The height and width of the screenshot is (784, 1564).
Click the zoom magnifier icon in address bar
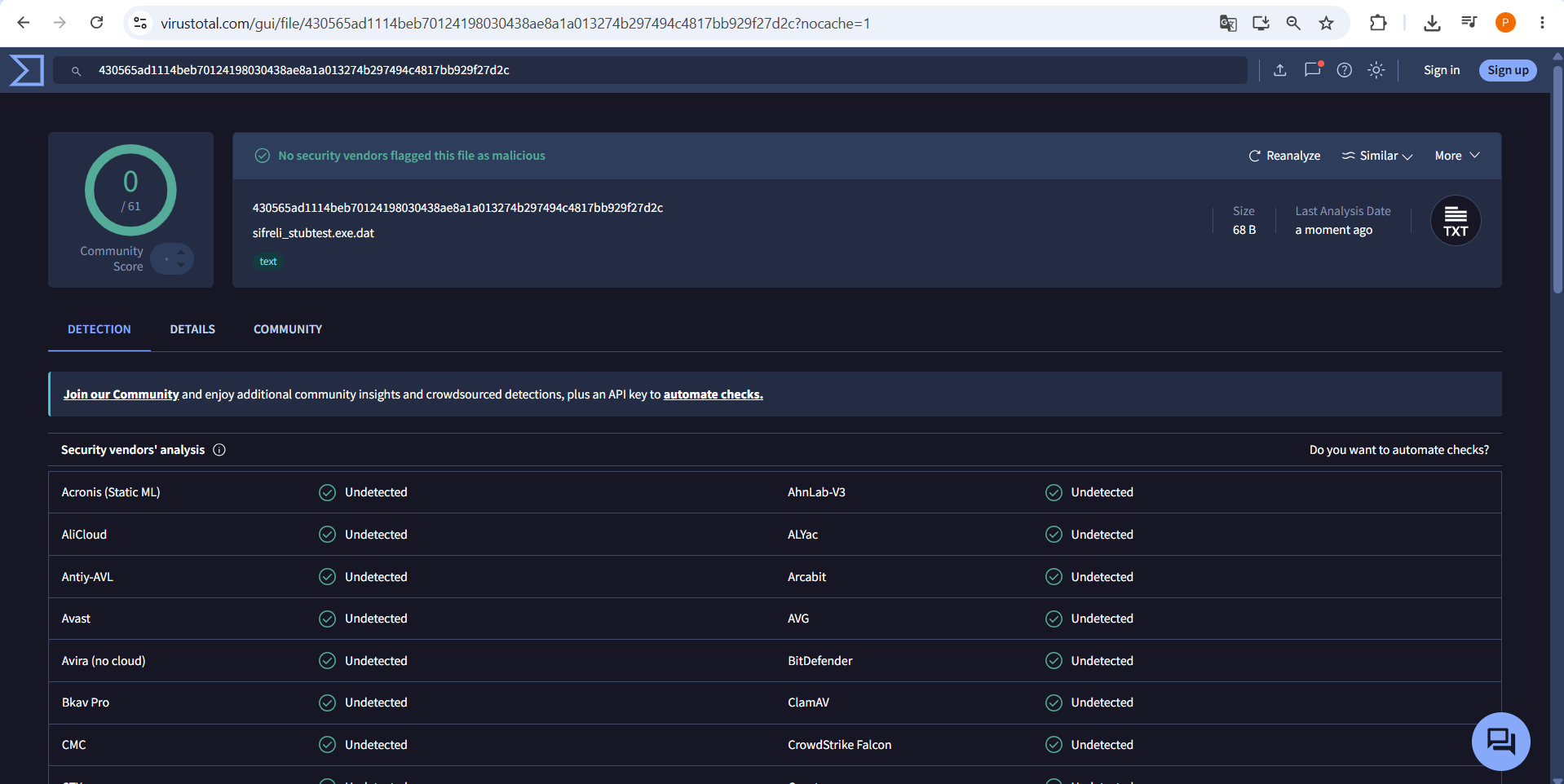(1293, 23)
